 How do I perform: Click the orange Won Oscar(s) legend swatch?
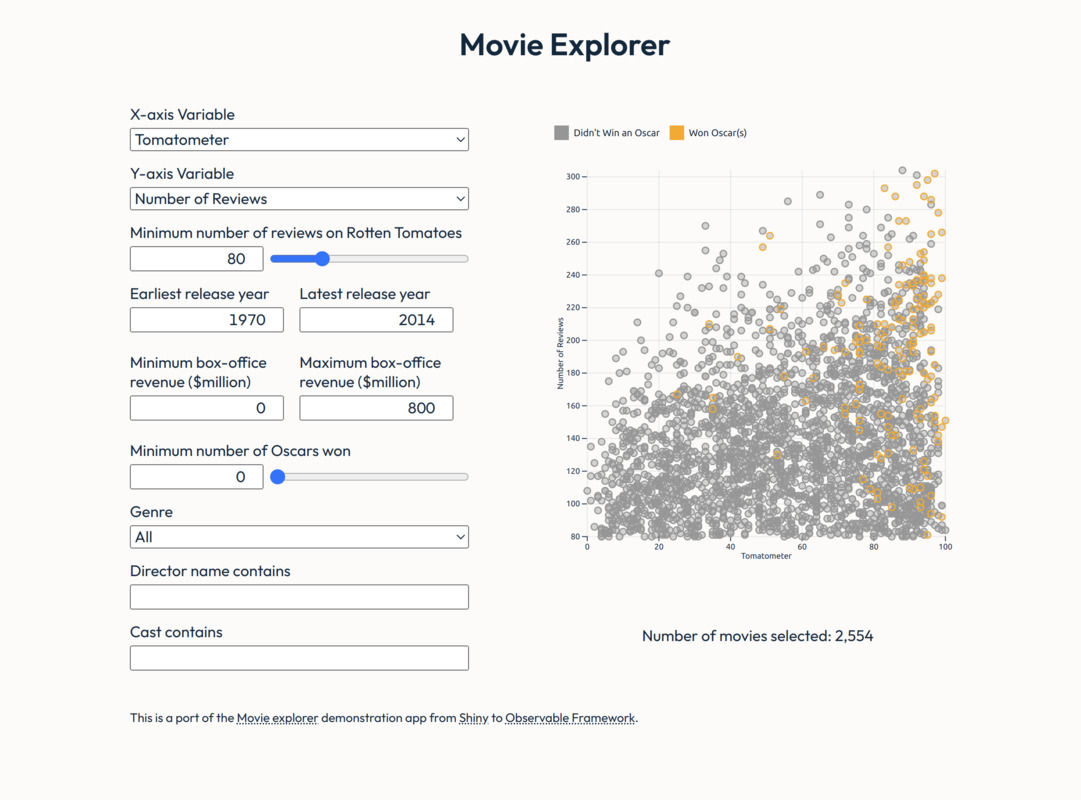tap(677, 132)
